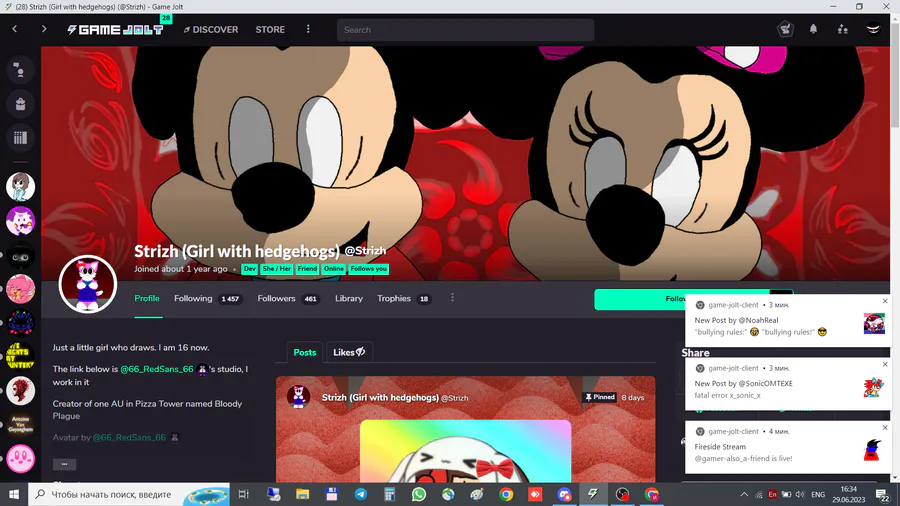Open the red skull community avatar
The image size is (900, 506).
click(x=20, y=391)
